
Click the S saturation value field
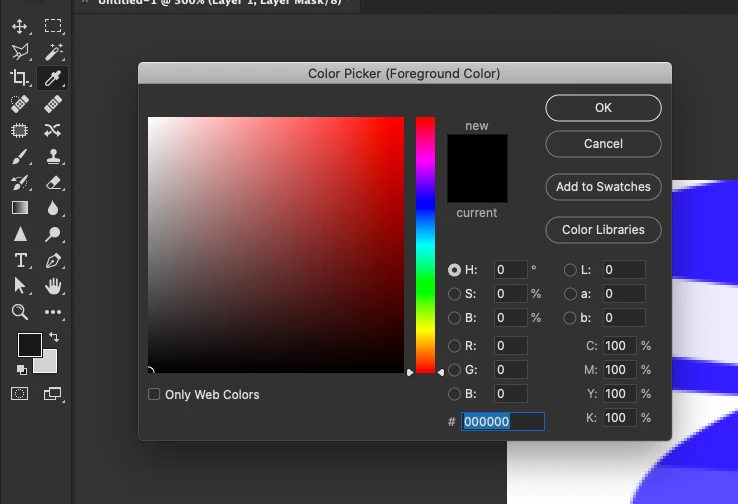[511, 294]
